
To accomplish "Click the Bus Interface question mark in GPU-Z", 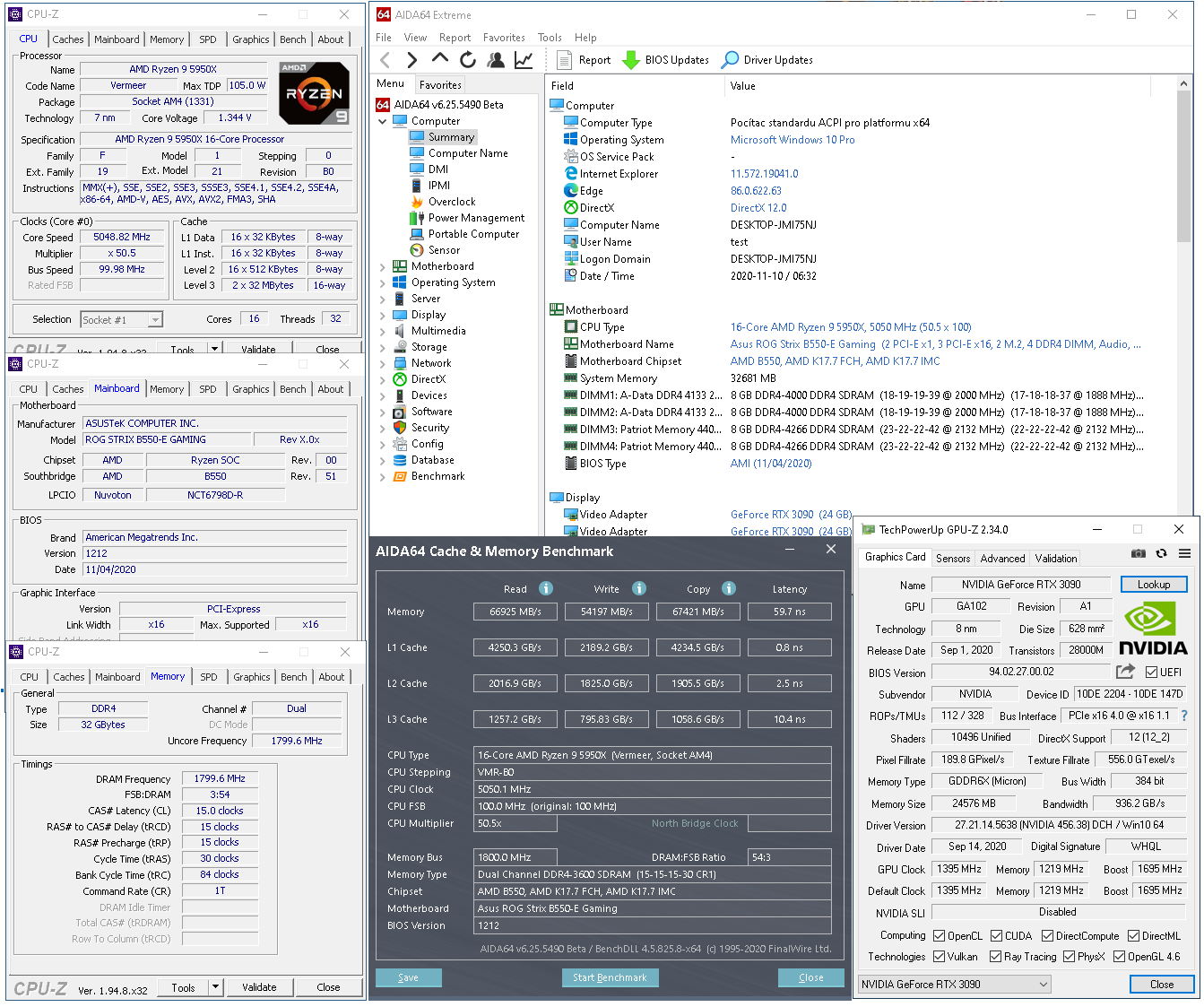I will click(x=1184, y=716).
